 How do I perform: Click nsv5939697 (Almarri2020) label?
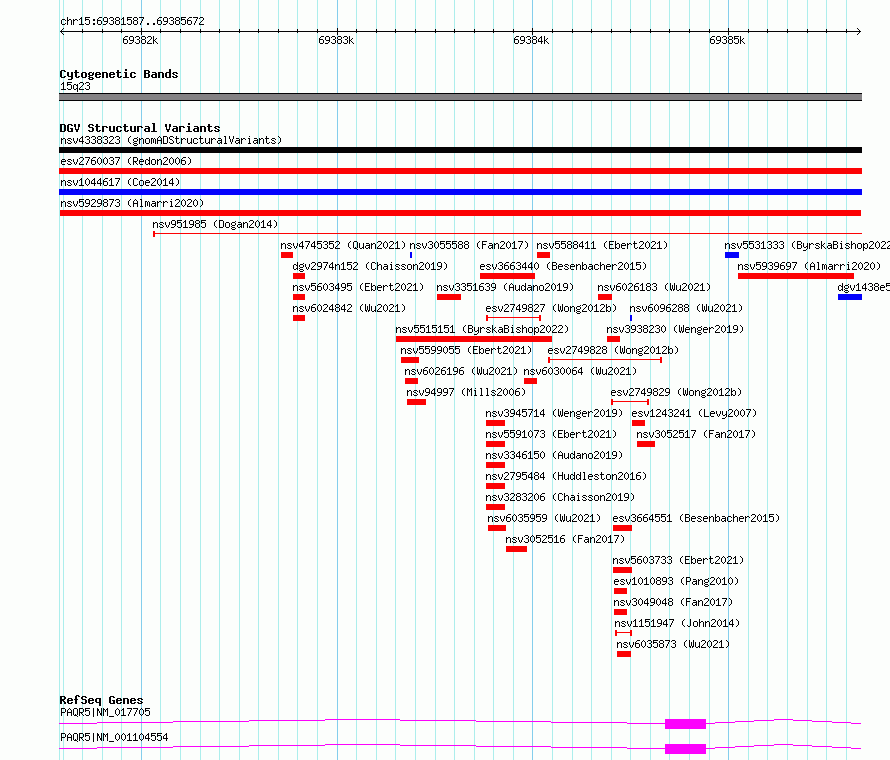(809, 266)
